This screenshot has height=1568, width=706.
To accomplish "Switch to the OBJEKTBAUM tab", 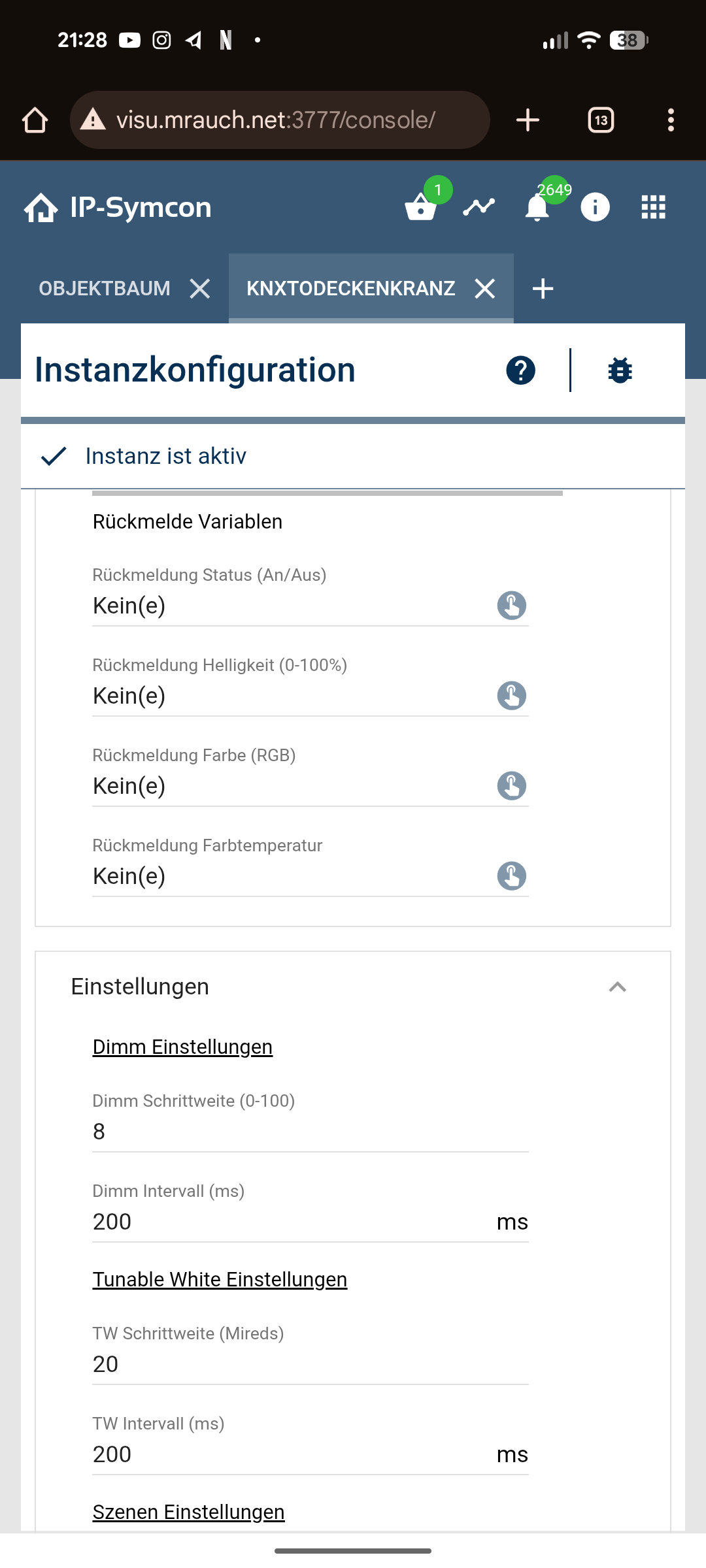I will (105, 288).
